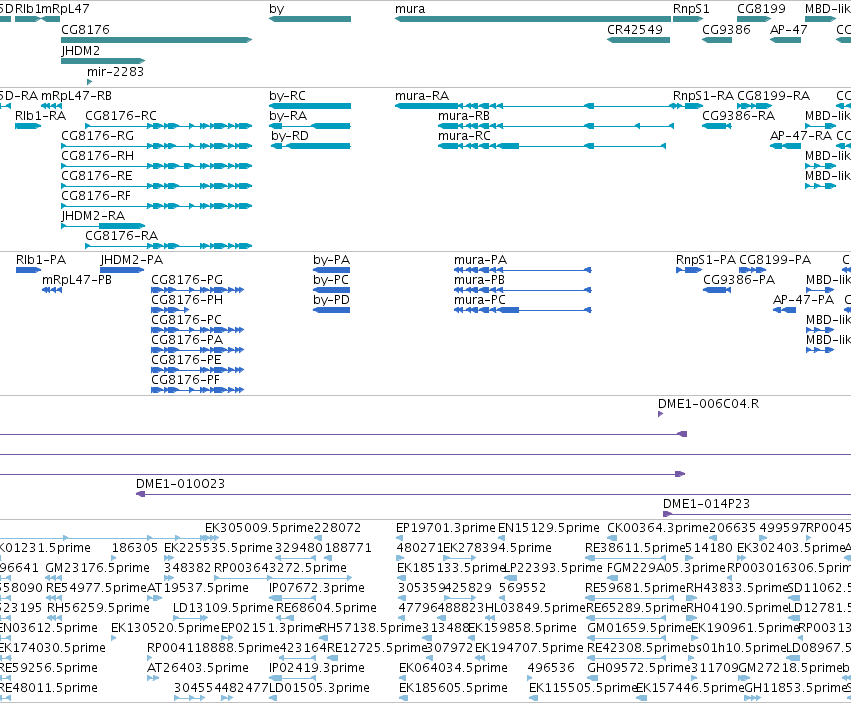Image resolution: width=851 pixels, height=703 pixels.
Task: Select the CG8176-RE transcript label
Action: (97, 176)
